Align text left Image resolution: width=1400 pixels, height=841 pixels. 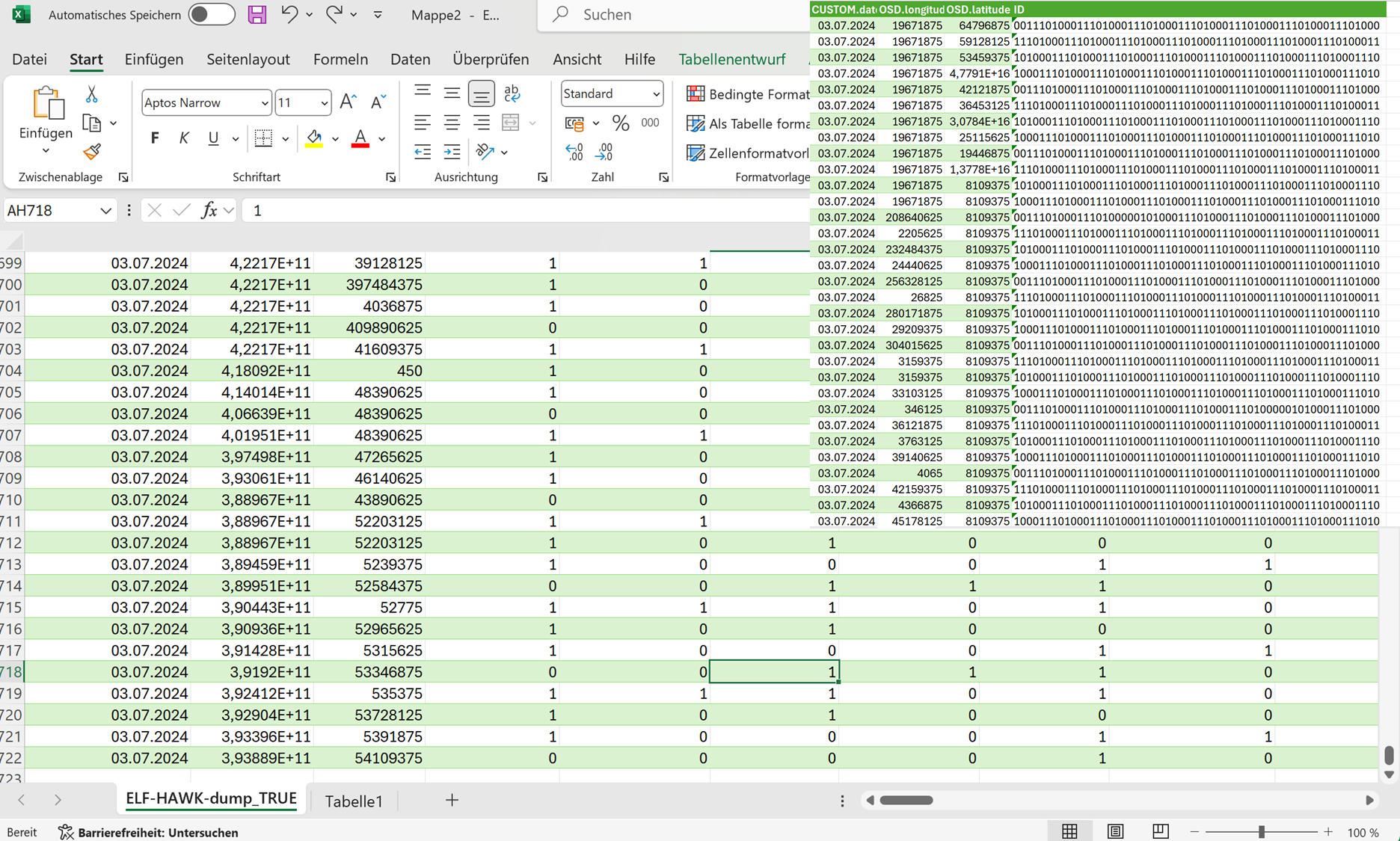pos(423,123)
